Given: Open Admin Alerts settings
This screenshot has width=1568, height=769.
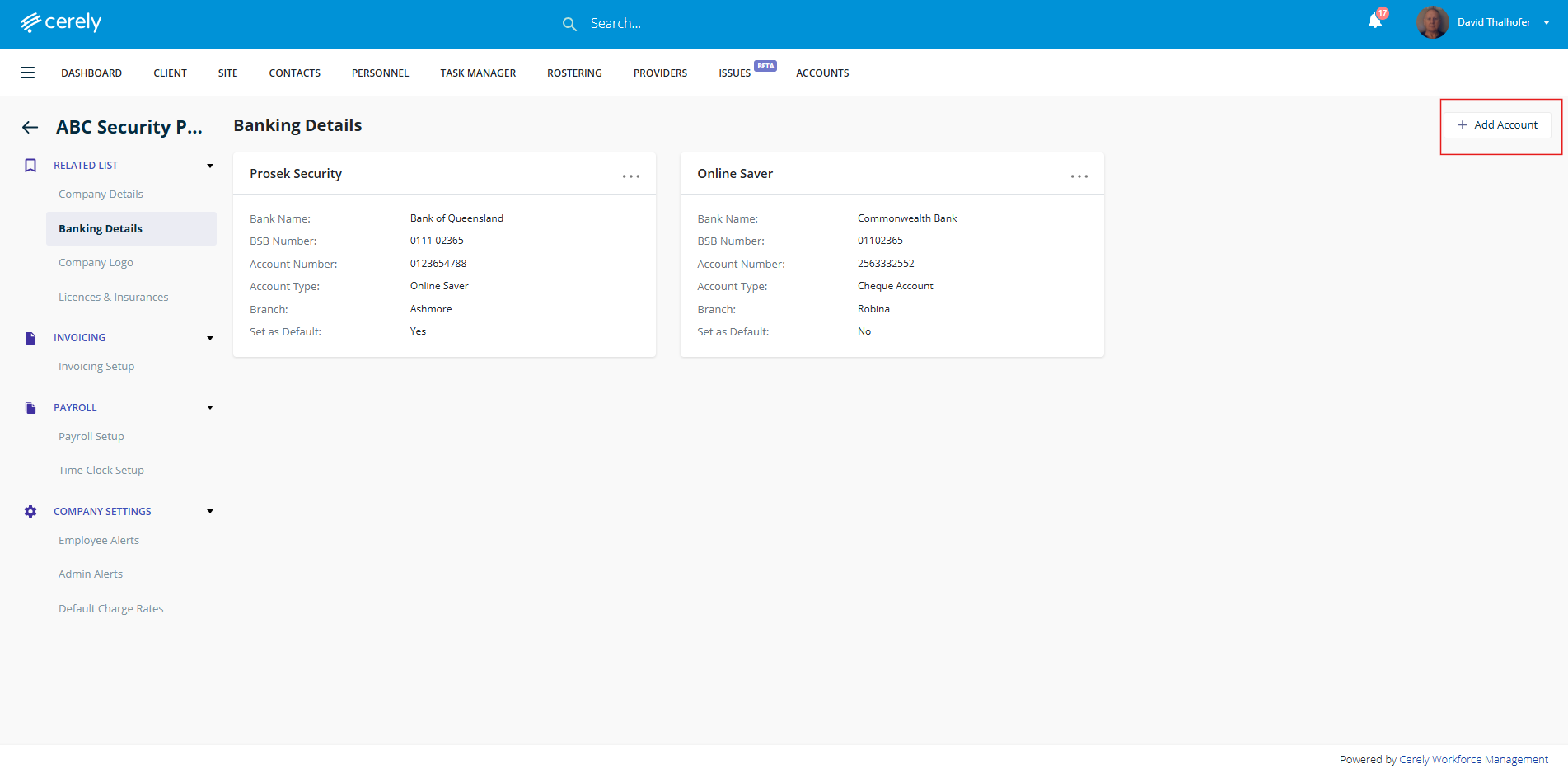Looking at the screenshot, I should click(x=91, y=574).
